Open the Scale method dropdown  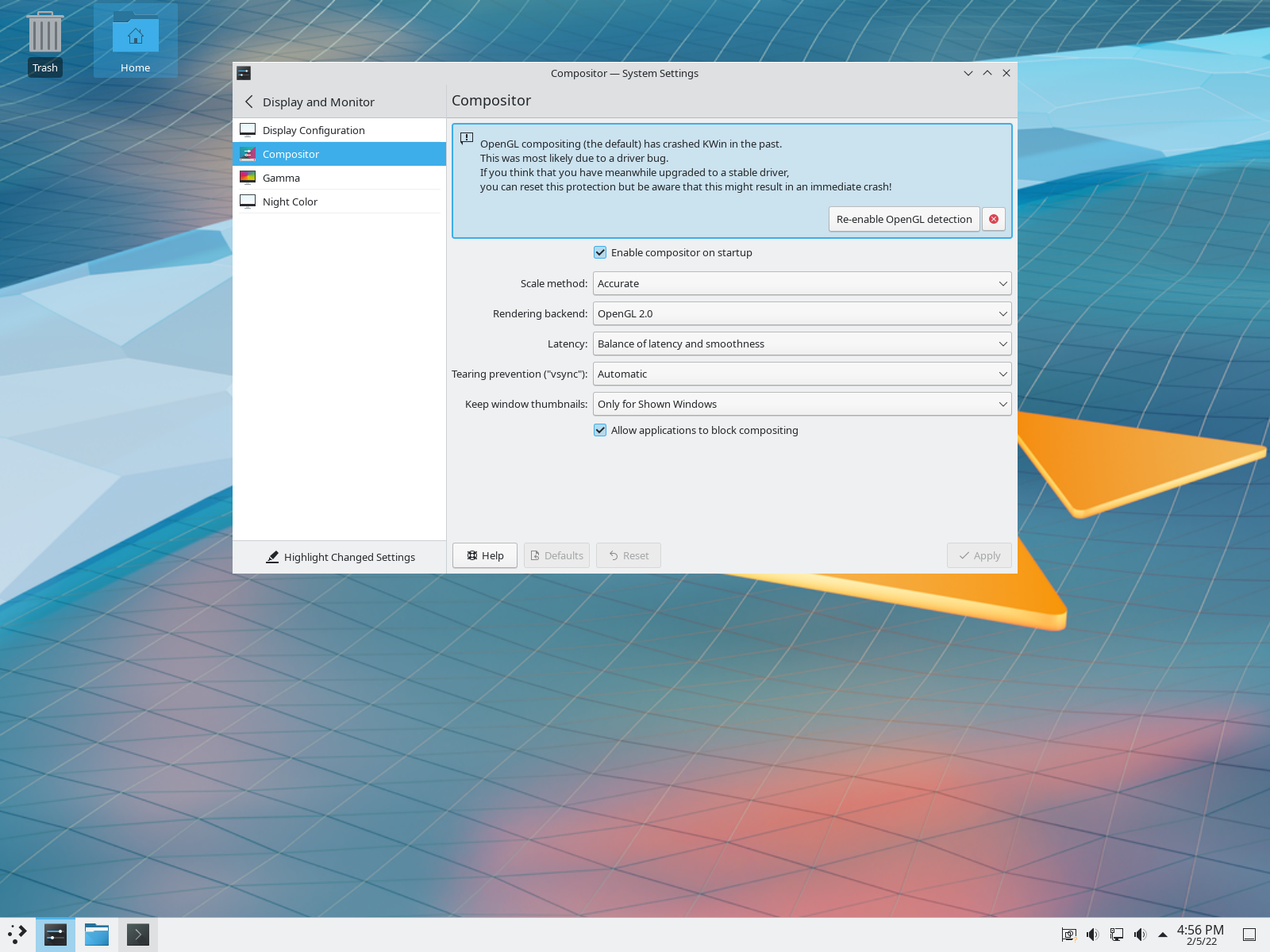(802, 283)
